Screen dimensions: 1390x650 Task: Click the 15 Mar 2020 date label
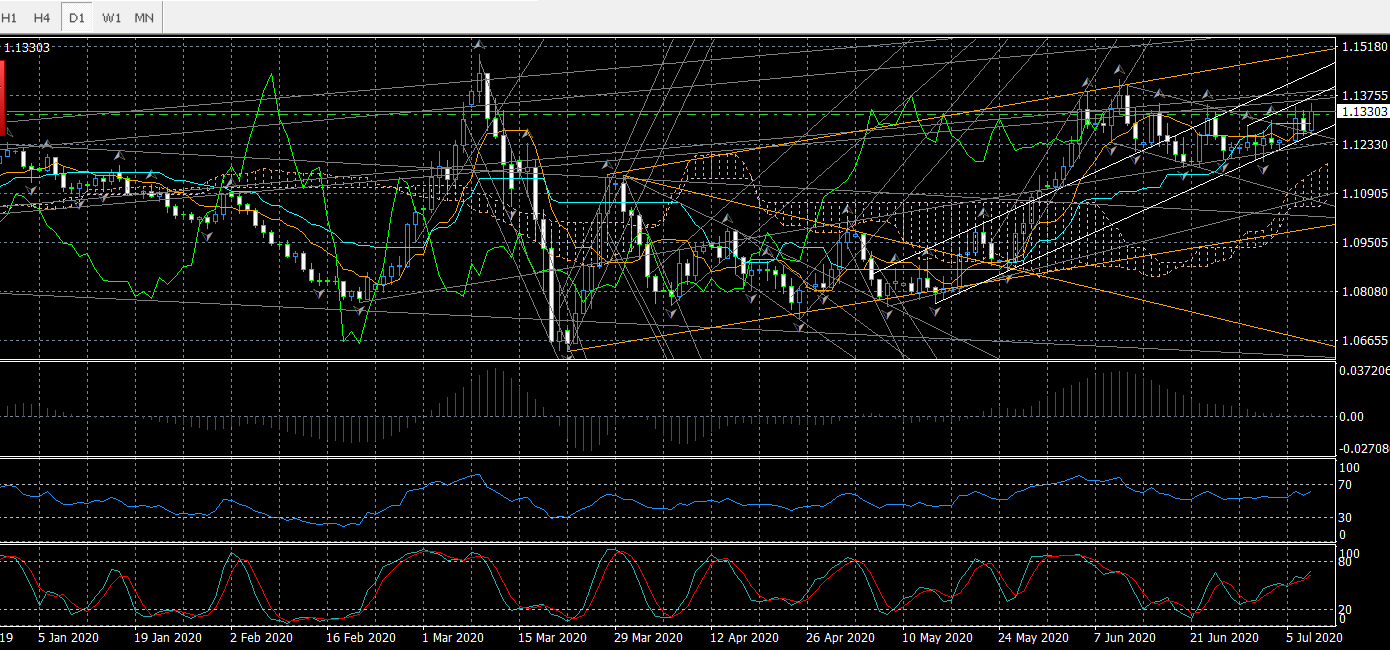coord(551,637)
